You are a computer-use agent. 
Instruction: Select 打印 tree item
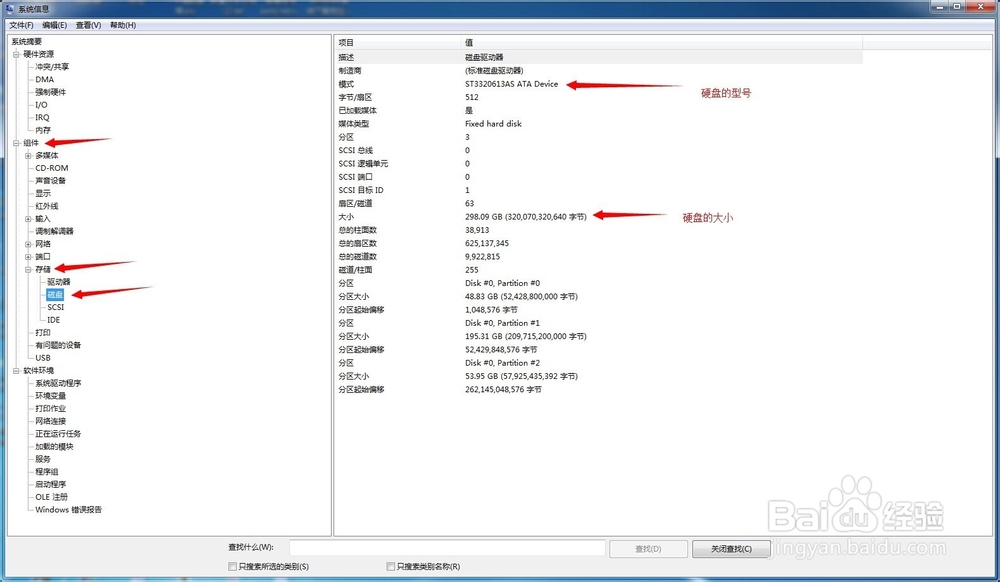coord(43,332)
